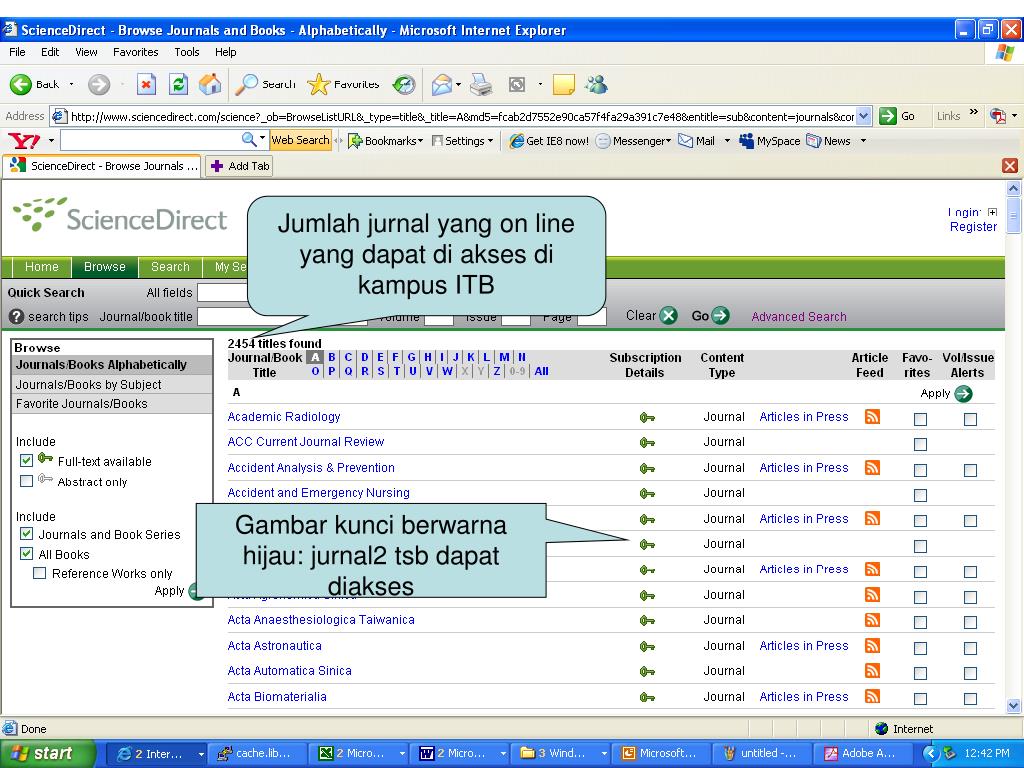Click the search tips question mark icon
Viewport: 1024px width, 768px height.
(x=16, y=317)
